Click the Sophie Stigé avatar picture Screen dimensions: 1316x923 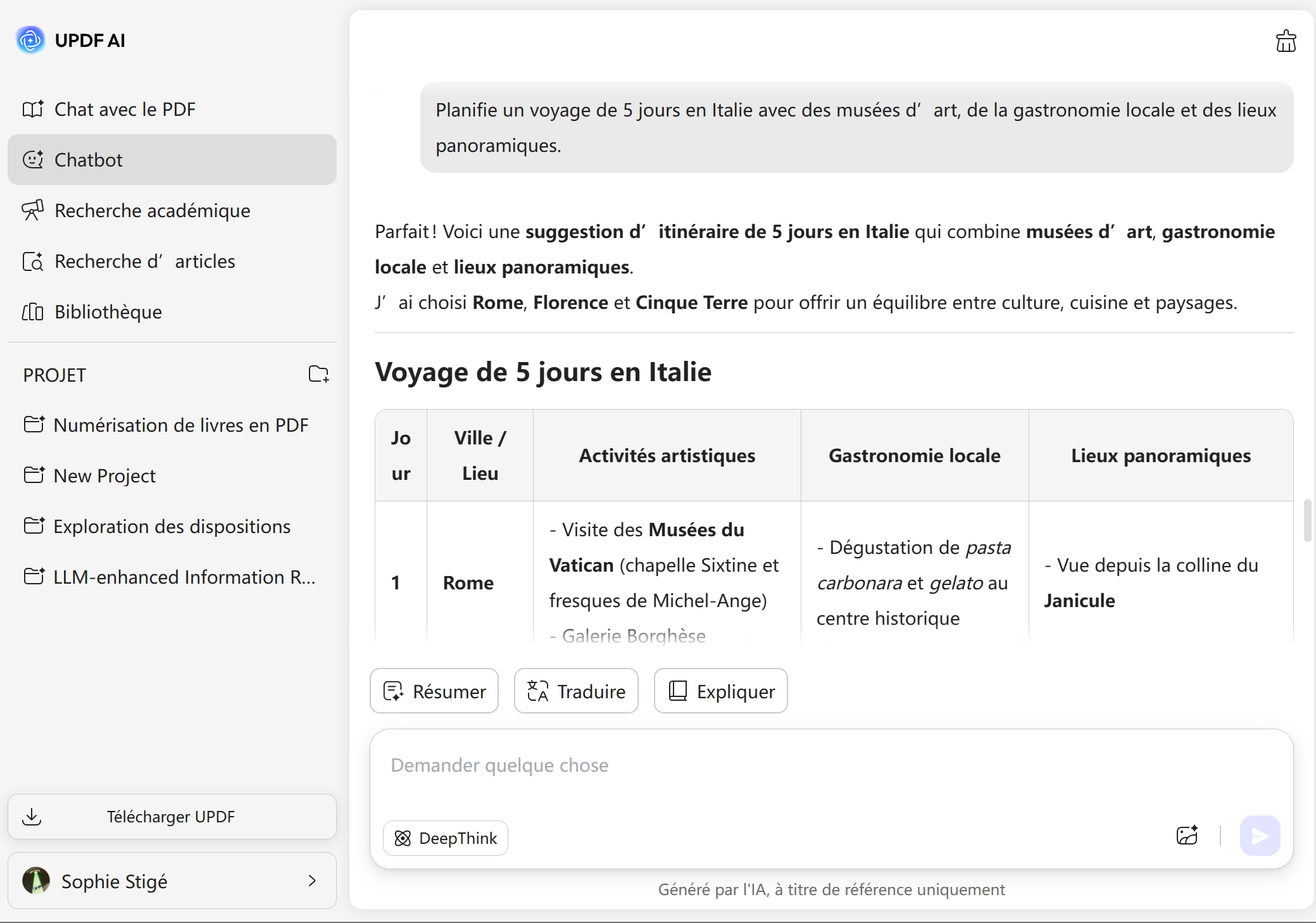pos(36,881)
